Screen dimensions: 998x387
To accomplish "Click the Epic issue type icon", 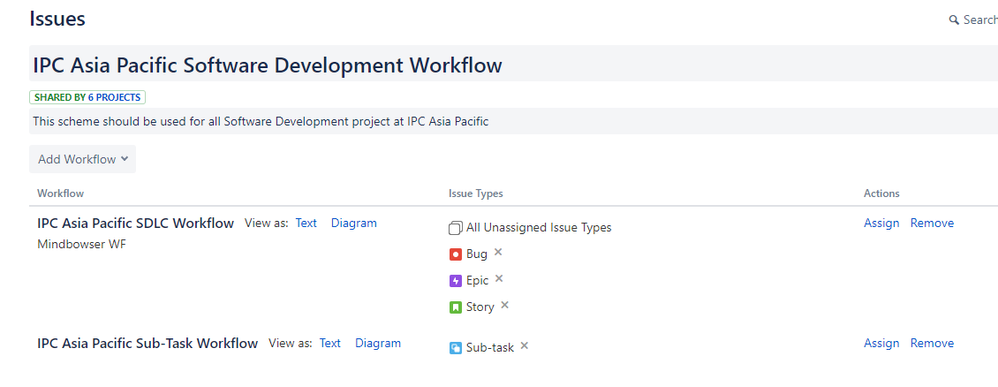I will pyautogui.click(x=455, y=281).
